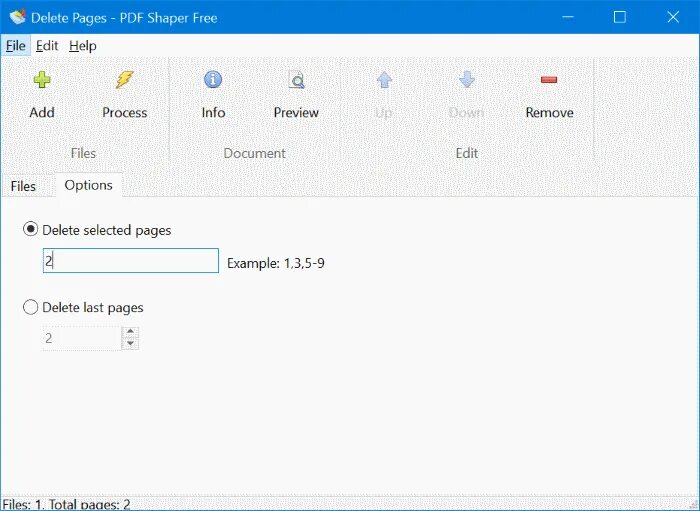This screenshot has height=511, width=700.
Task: Click the green plus Add icon
Action: (42, 80)
